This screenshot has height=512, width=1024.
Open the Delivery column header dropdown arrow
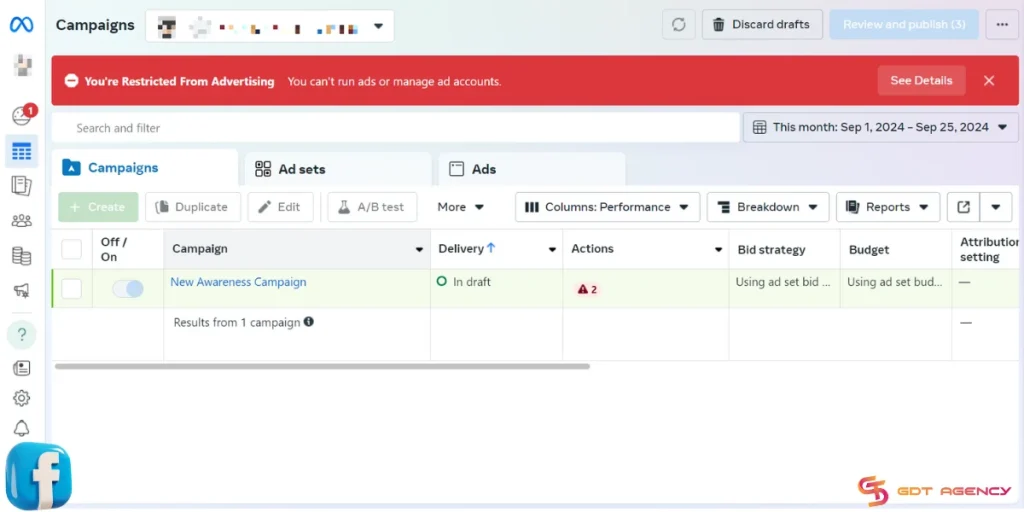552,249
